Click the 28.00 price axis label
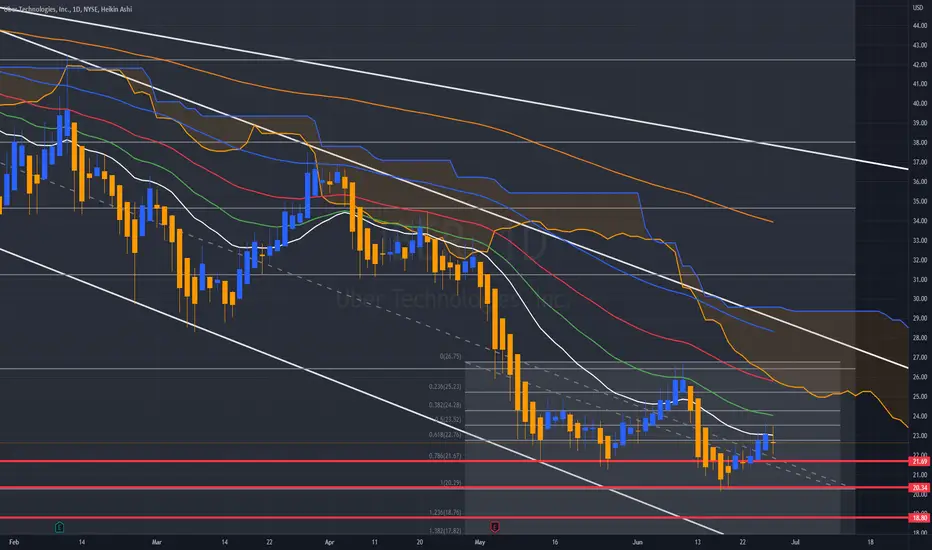The height and width of the screenshot is (550, 932). click(x=920, y=338)
